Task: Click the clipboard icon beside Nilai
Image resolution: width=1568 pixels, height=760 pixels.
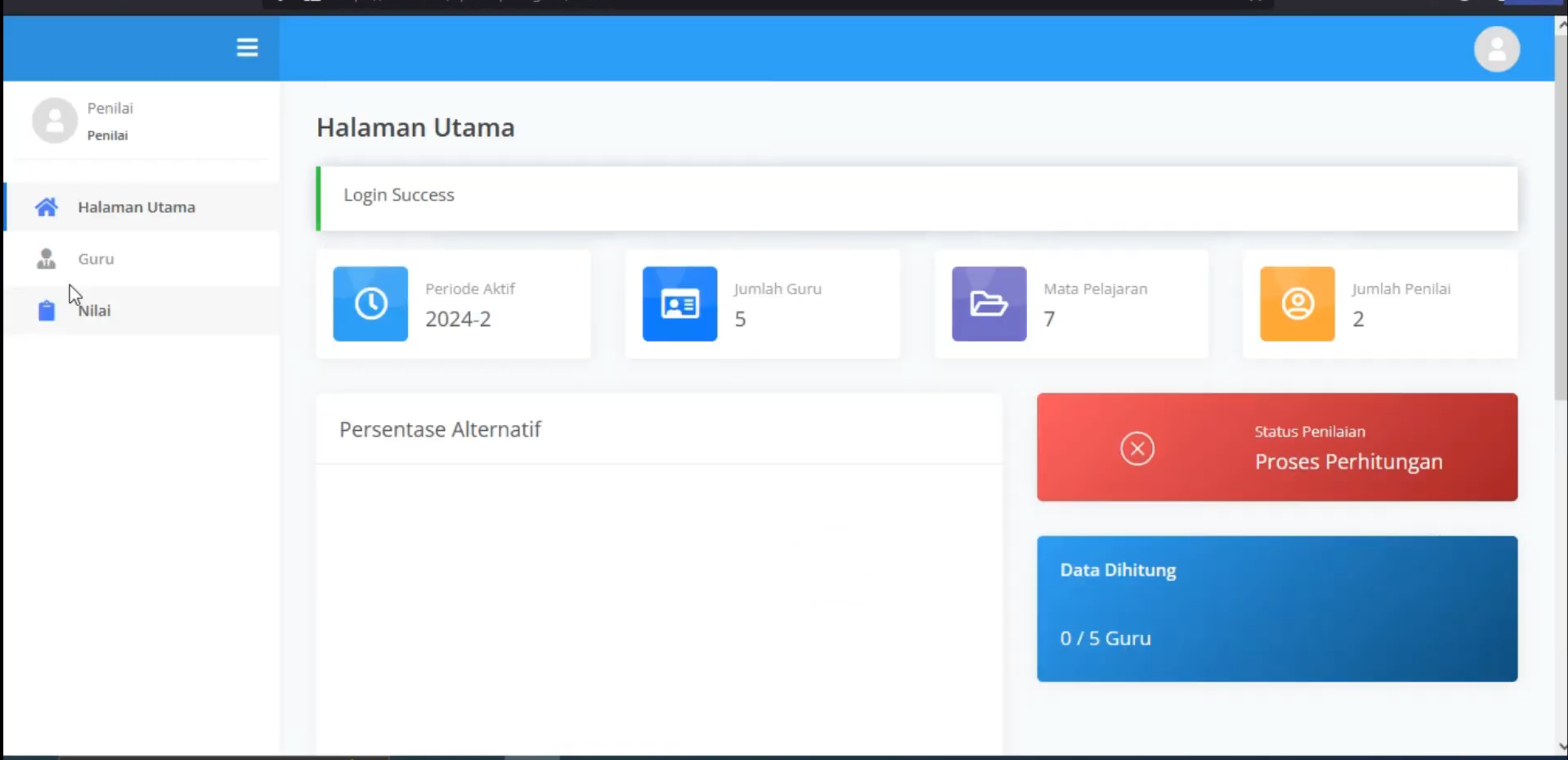Action: click(x=47, y=310)
